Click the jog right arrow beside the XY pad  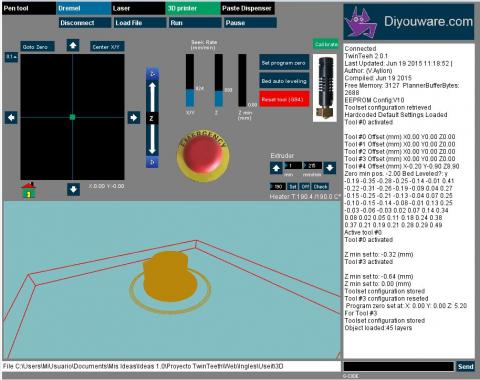point(134,118)
